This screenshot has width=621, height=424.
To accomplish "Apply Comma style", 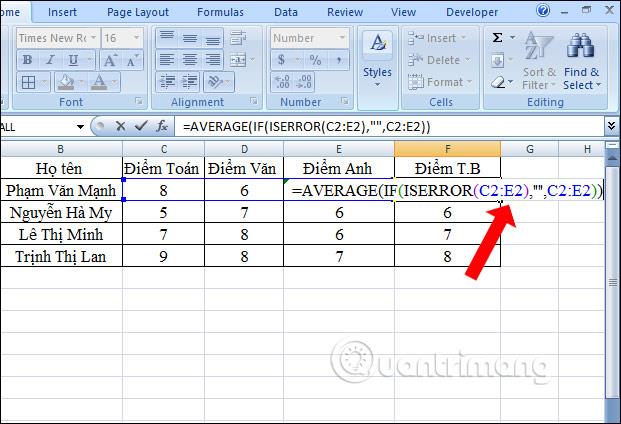I will pyautogui.click(x=339, y=60).
